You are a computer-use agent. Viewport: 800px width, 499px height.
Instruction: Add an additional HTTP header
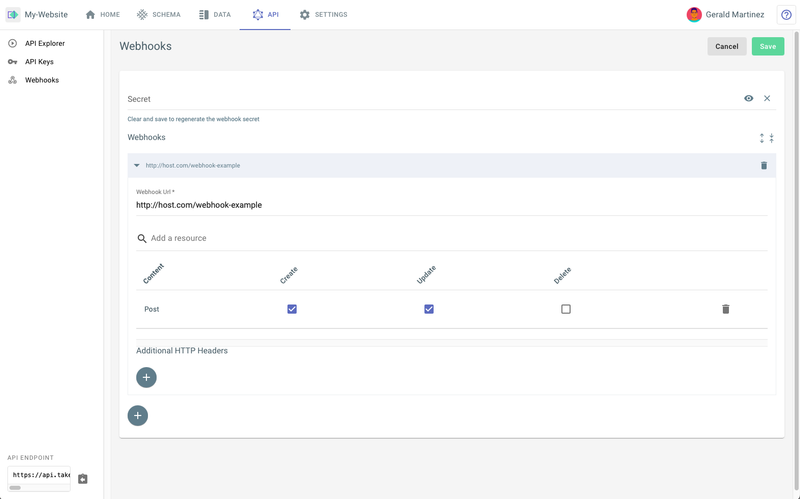click(146, 378)
